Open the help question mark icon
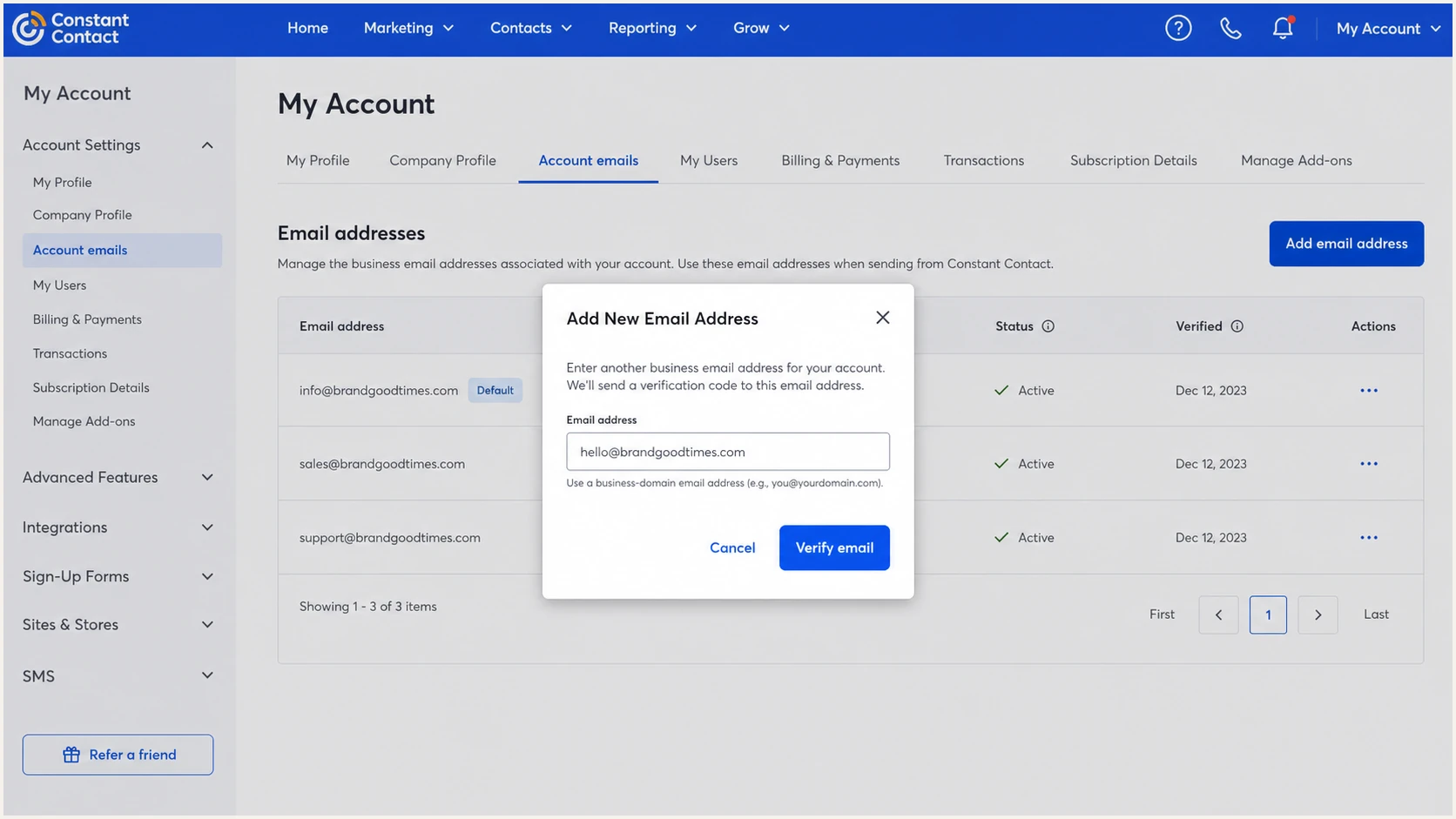 coord(1178,28)
